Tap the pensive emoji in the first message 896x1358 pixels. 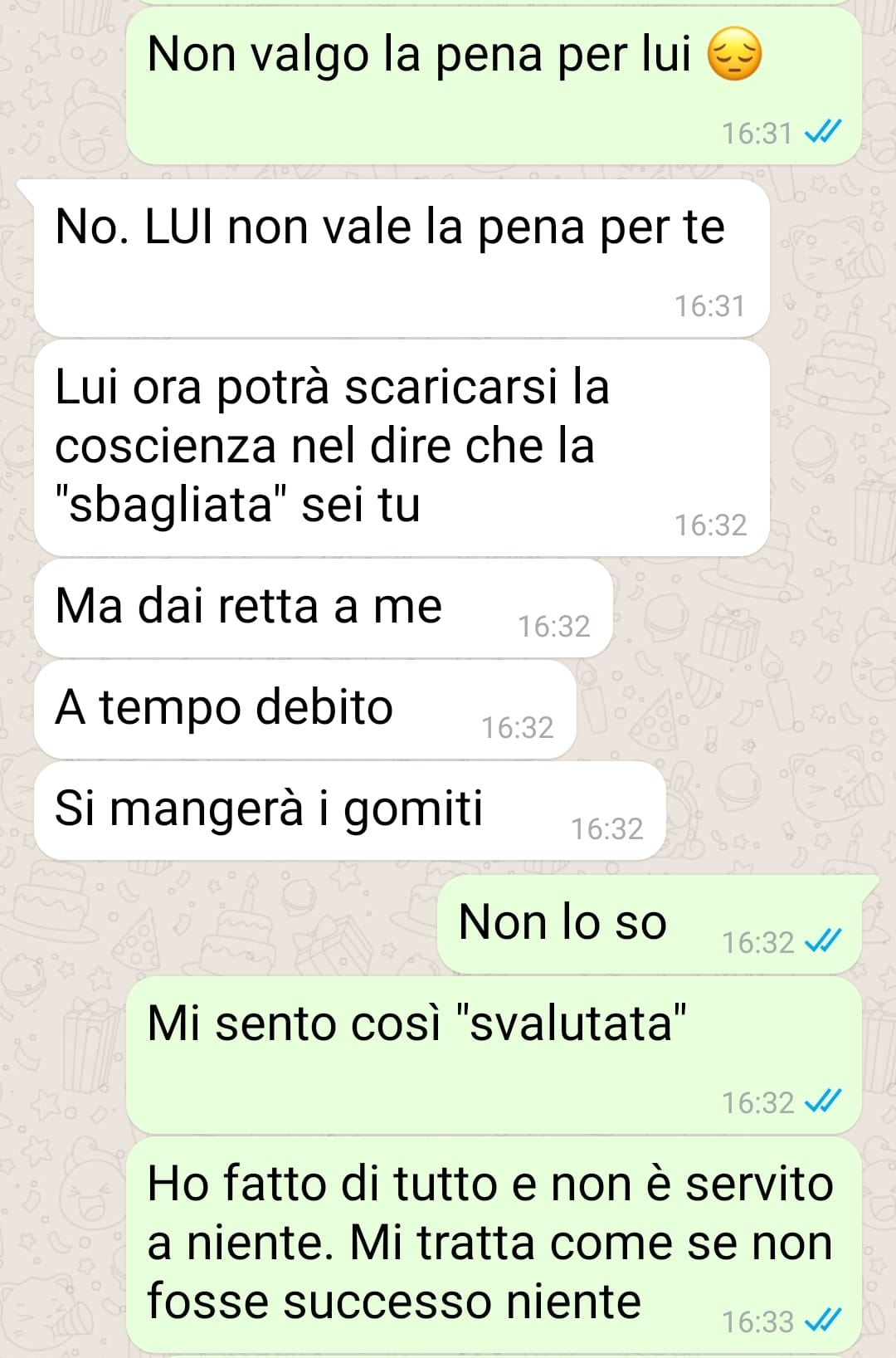(734, 54)
